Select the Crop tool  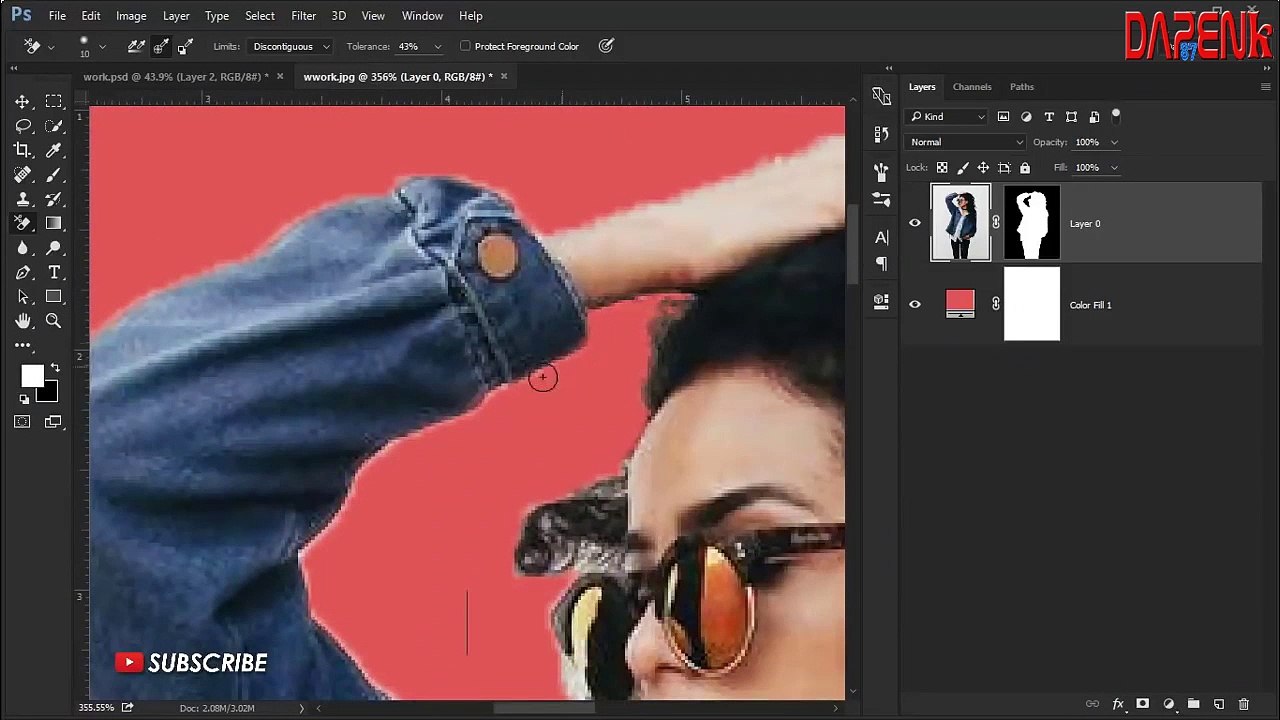tap(22, 150)
